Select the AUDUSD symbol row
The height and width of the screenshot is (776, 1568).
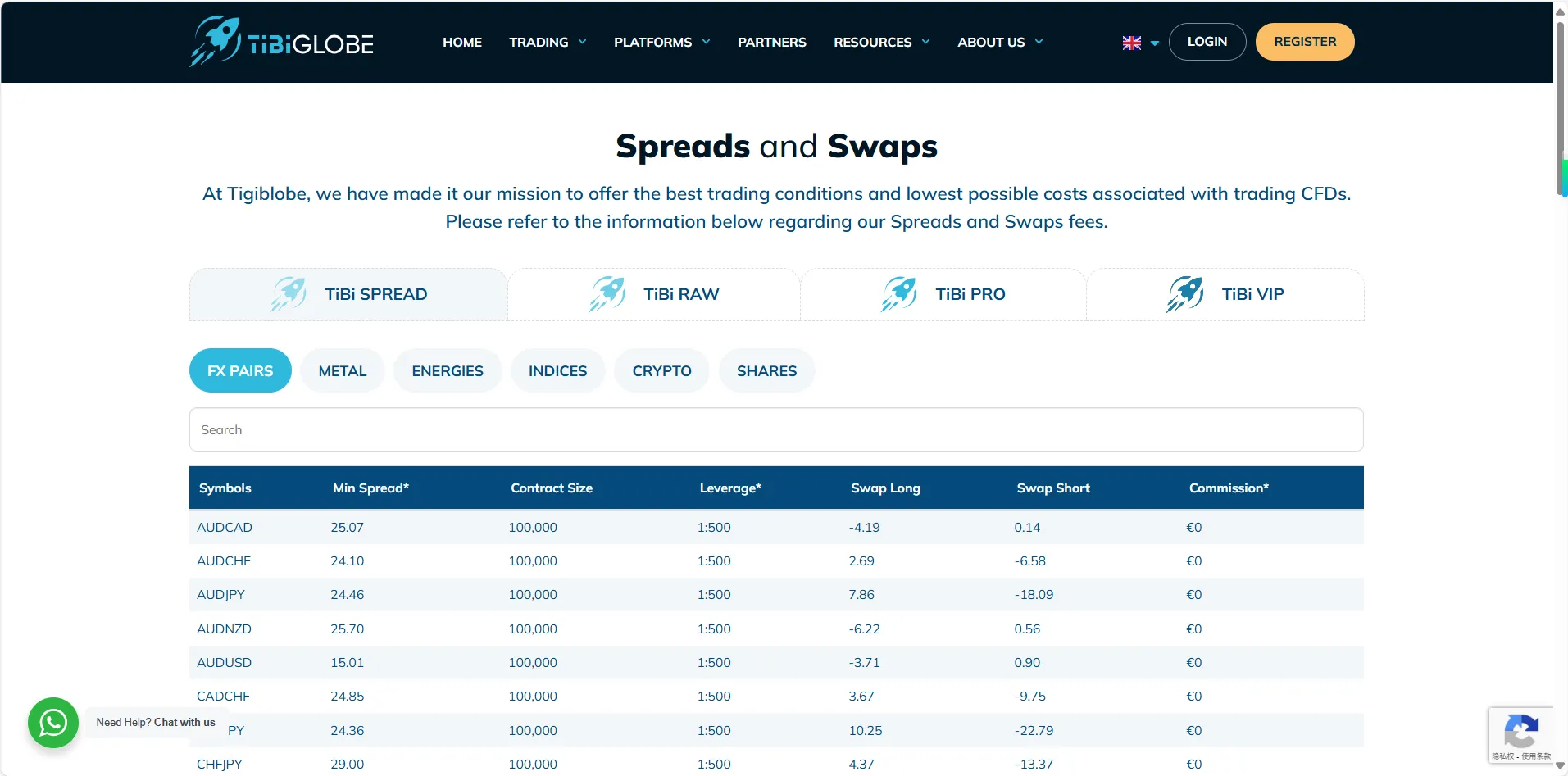[776, 662]
